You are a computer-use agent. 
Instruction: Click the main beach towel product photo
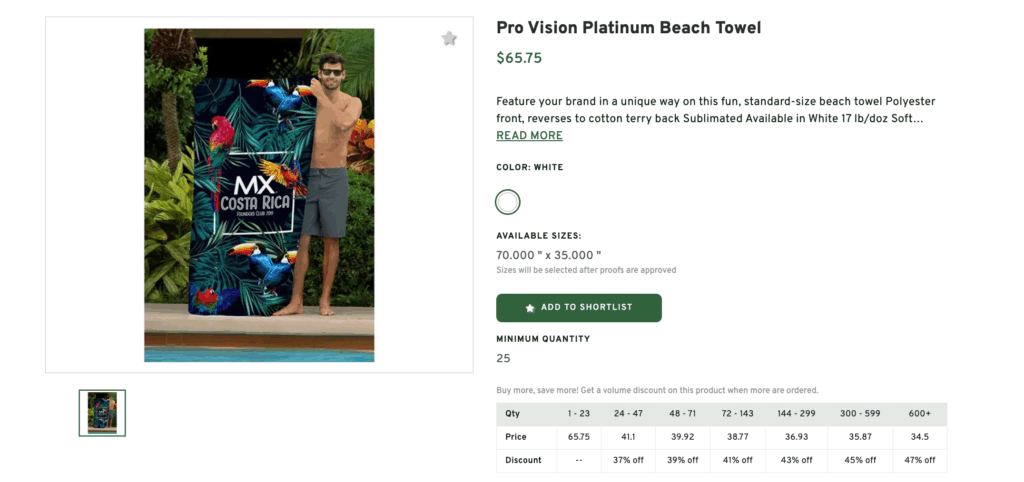click(259, 195)
